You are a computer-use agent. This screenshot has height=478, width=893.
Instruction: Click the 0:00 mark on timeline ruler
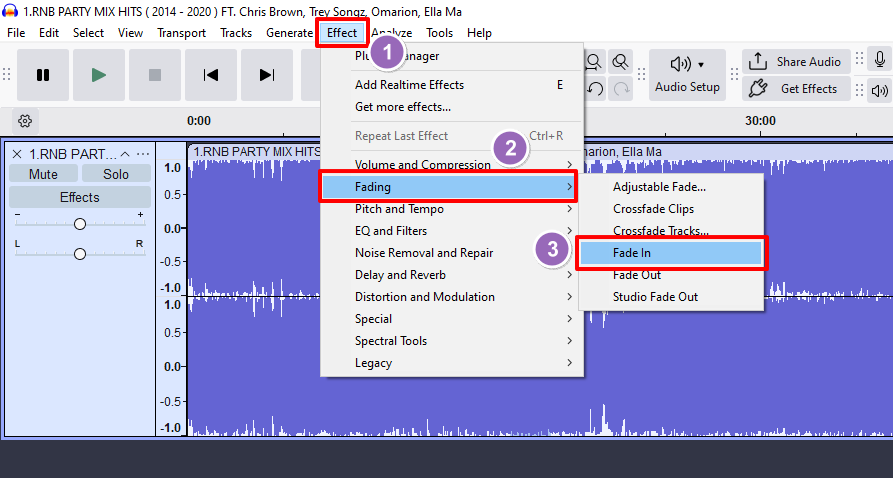click(199, 121)
